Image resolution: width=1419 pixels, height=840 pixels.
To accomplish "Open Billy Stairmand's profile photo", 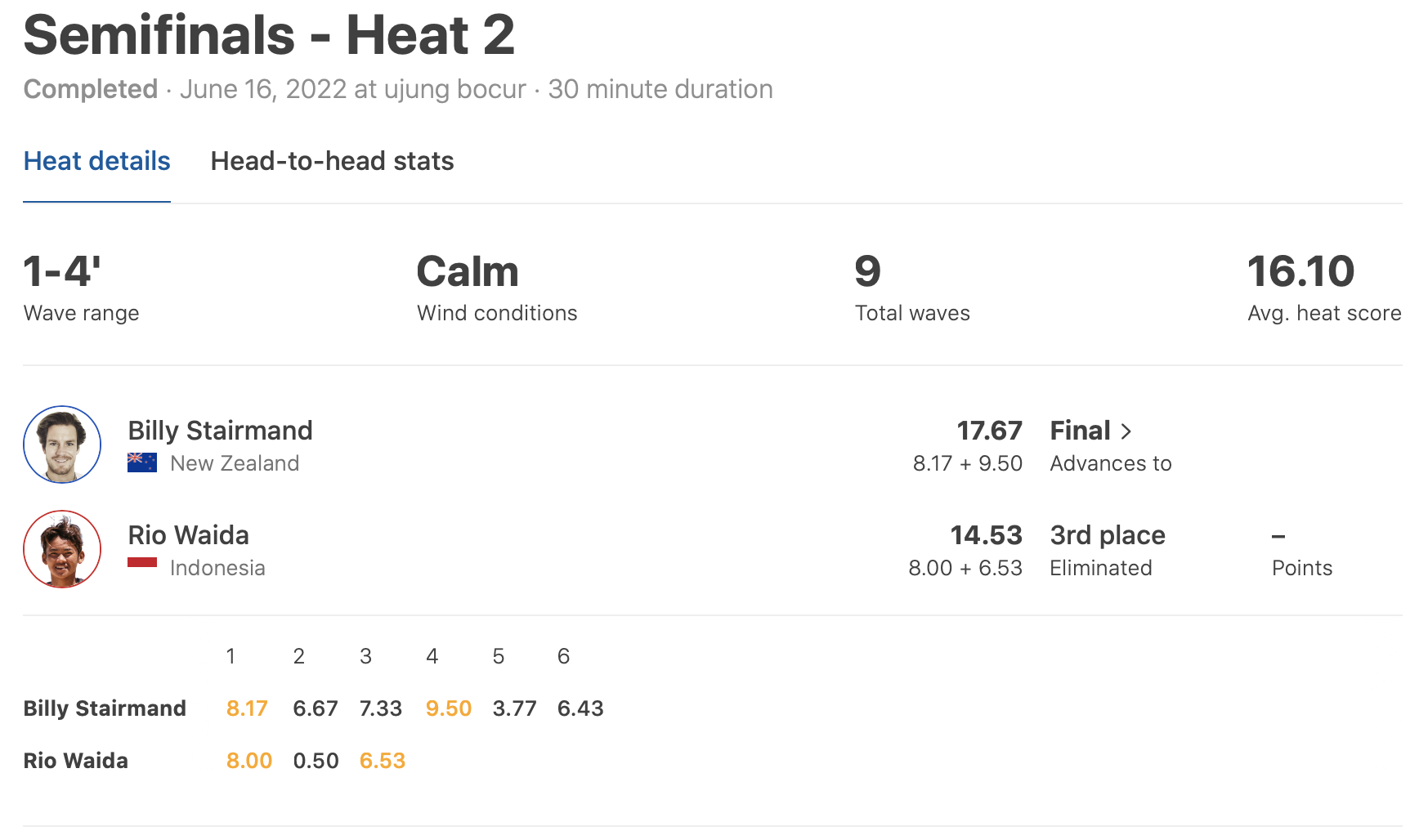I will click(62, 445).
